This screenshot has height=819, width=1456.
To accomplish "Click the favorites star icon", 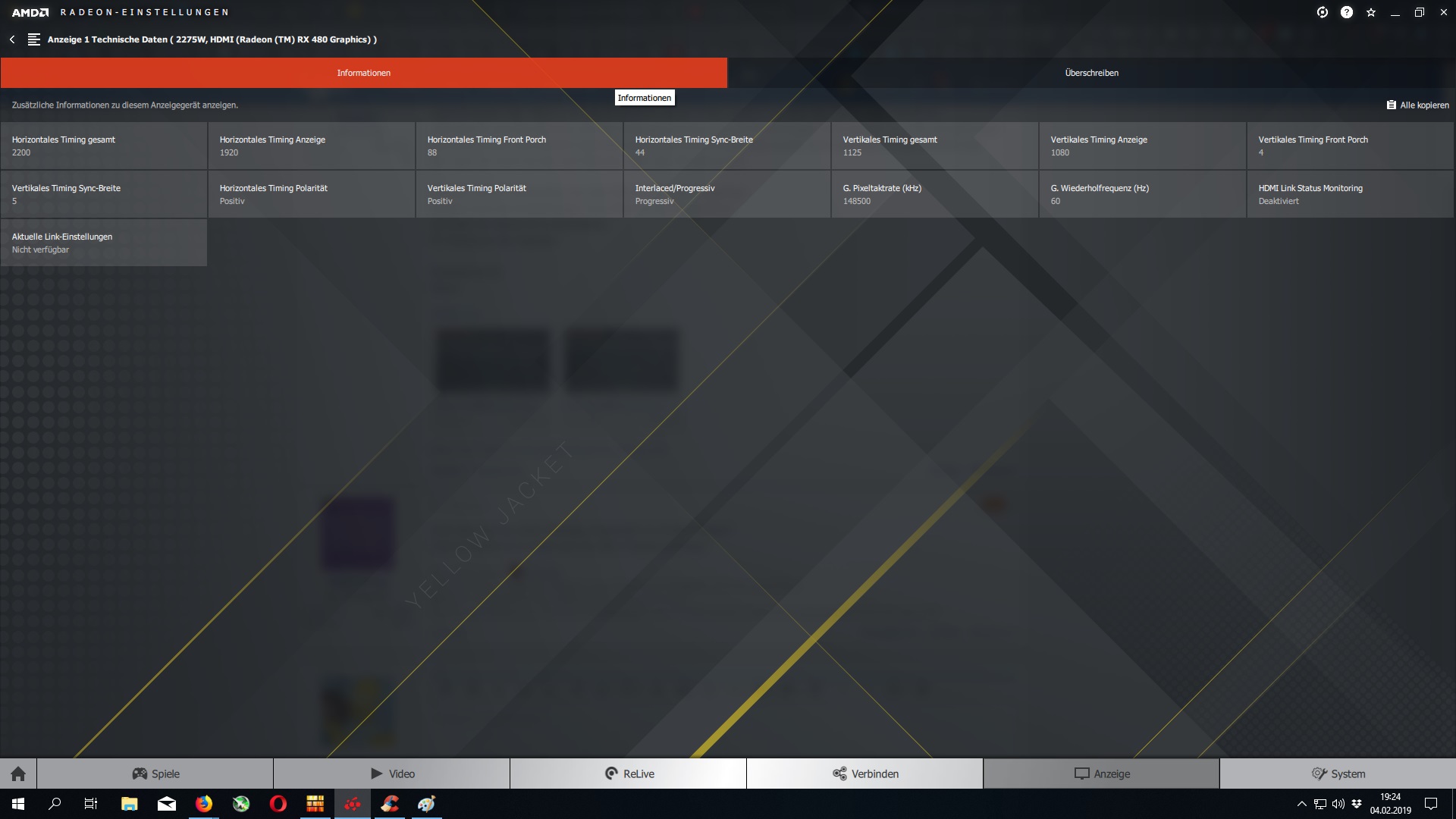I will (1370, 12).
